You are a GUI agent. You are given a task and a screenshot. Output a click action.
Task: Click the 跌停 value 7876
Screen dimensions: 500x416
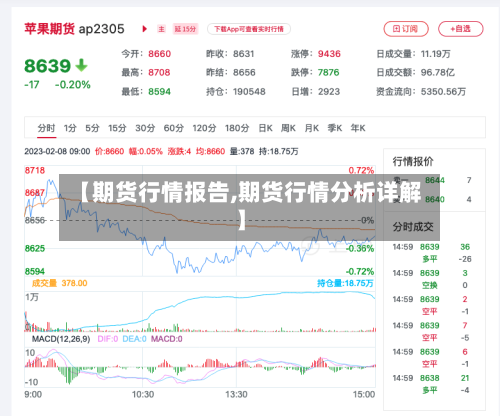click(x=329, y=72)
